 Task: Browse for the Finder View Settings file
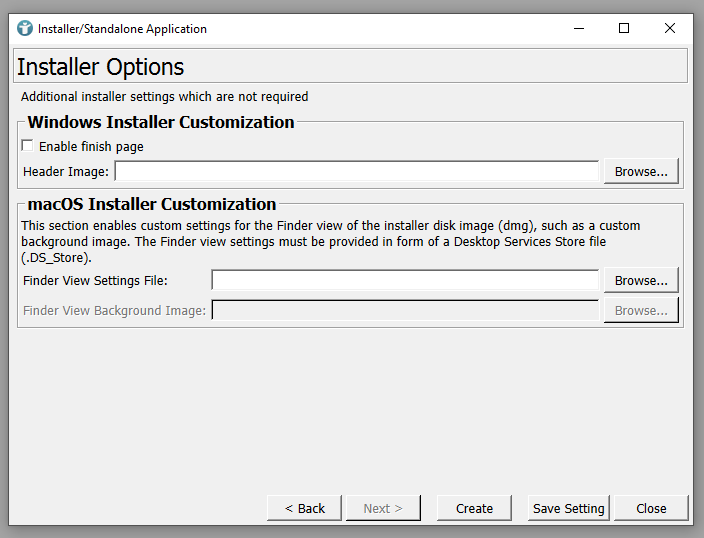(641, 280)
